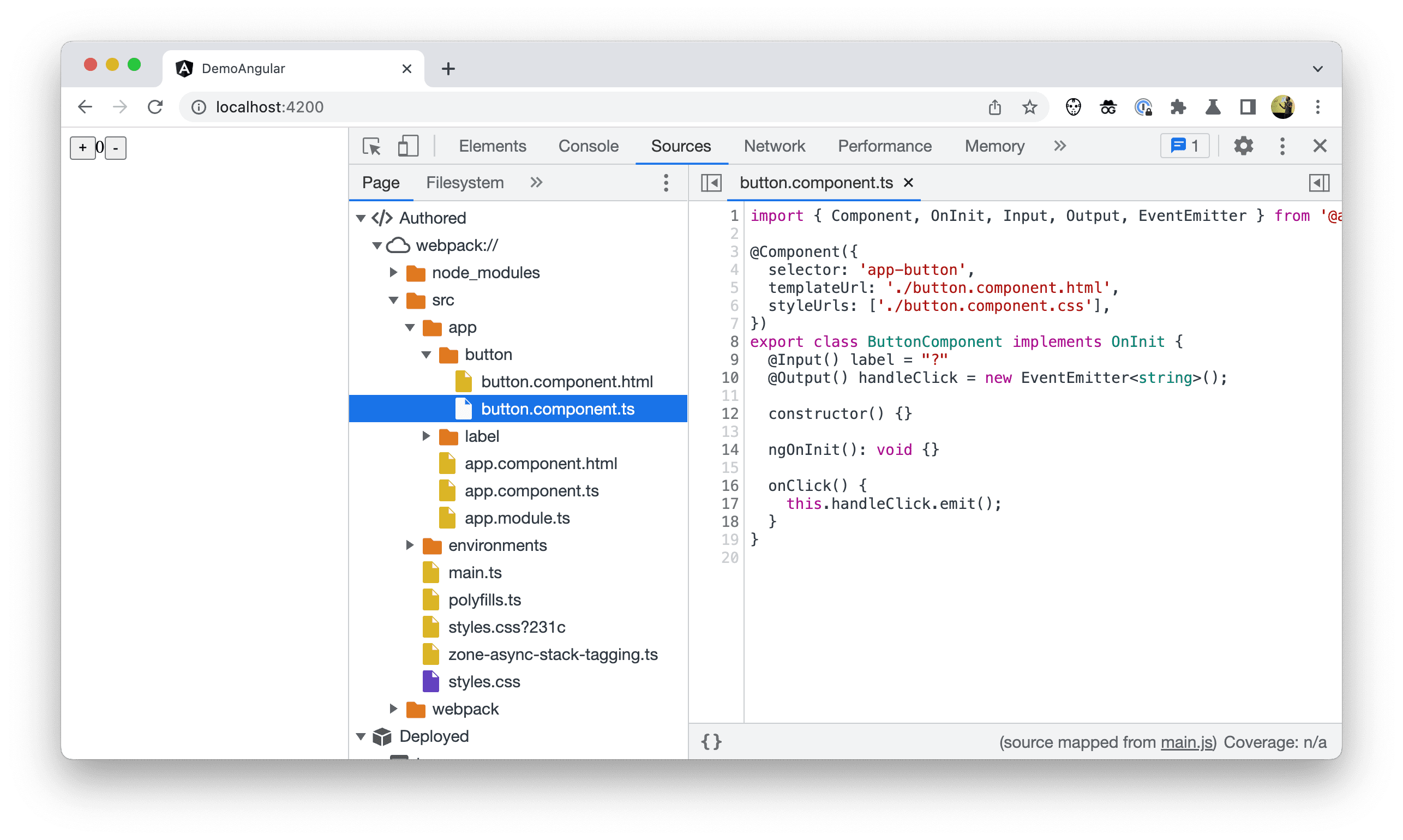Image resolution: width=1403 pixels, height=840 pixels.
Task: Click the notifications badge counter
Action: 1184,146
